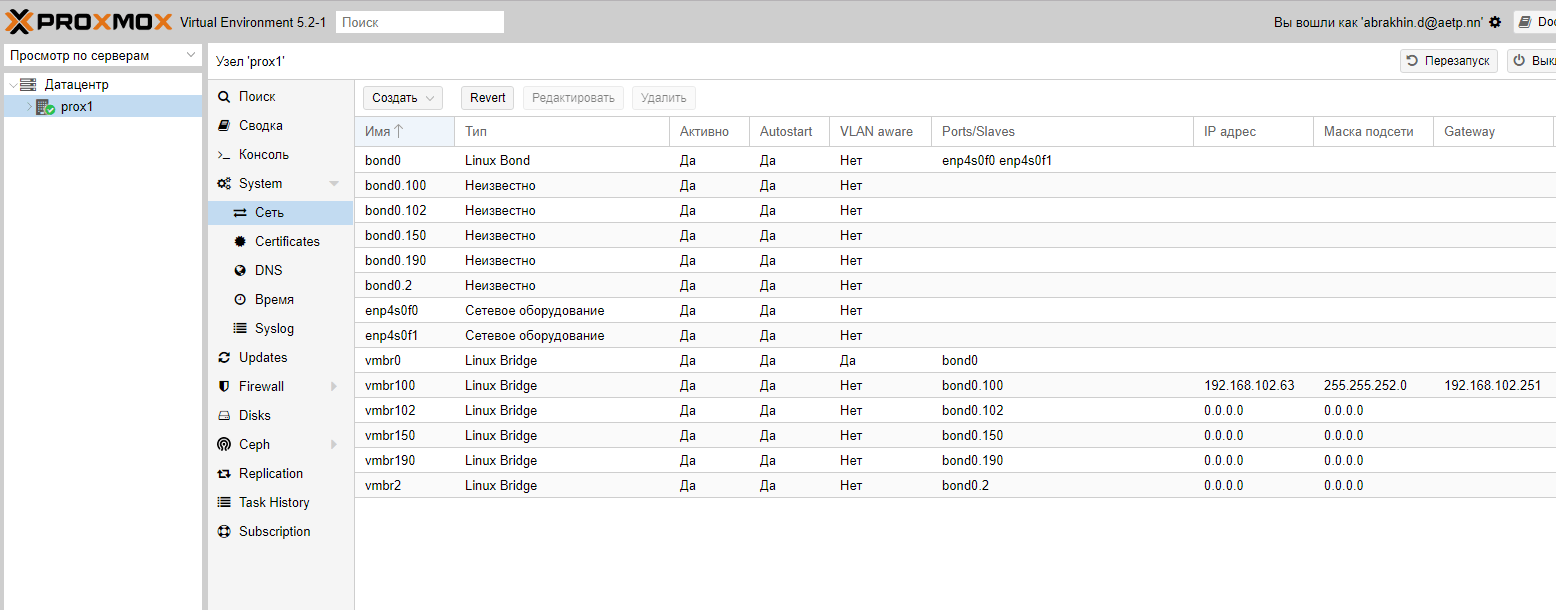This screenshot has height=610, width=1556.
Task: Open Консоль terminal icon in sidebar
Action: [x=224, y=155]
